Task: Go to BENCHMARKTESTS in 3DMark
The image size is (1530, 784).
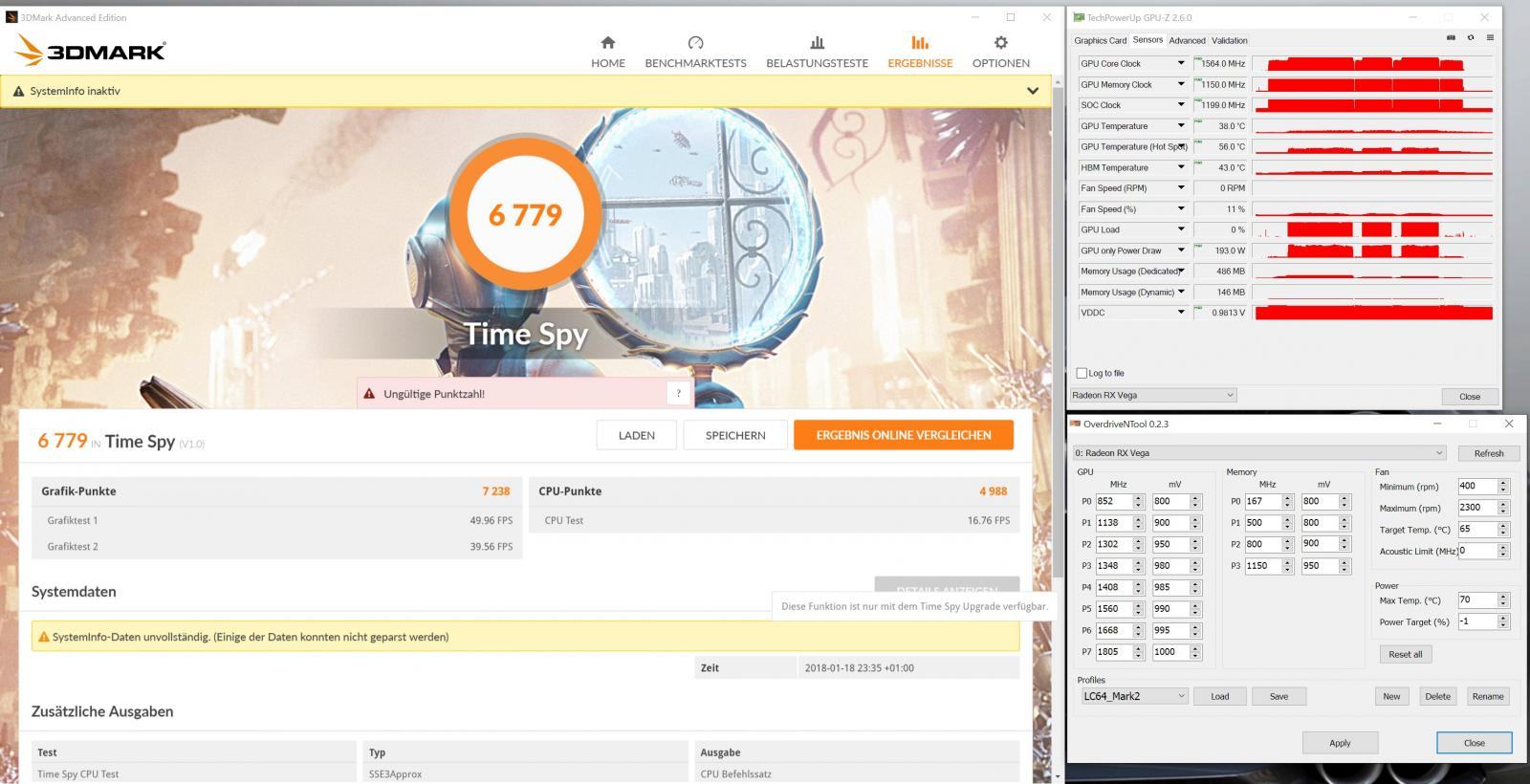Action: tap(695, 52)
